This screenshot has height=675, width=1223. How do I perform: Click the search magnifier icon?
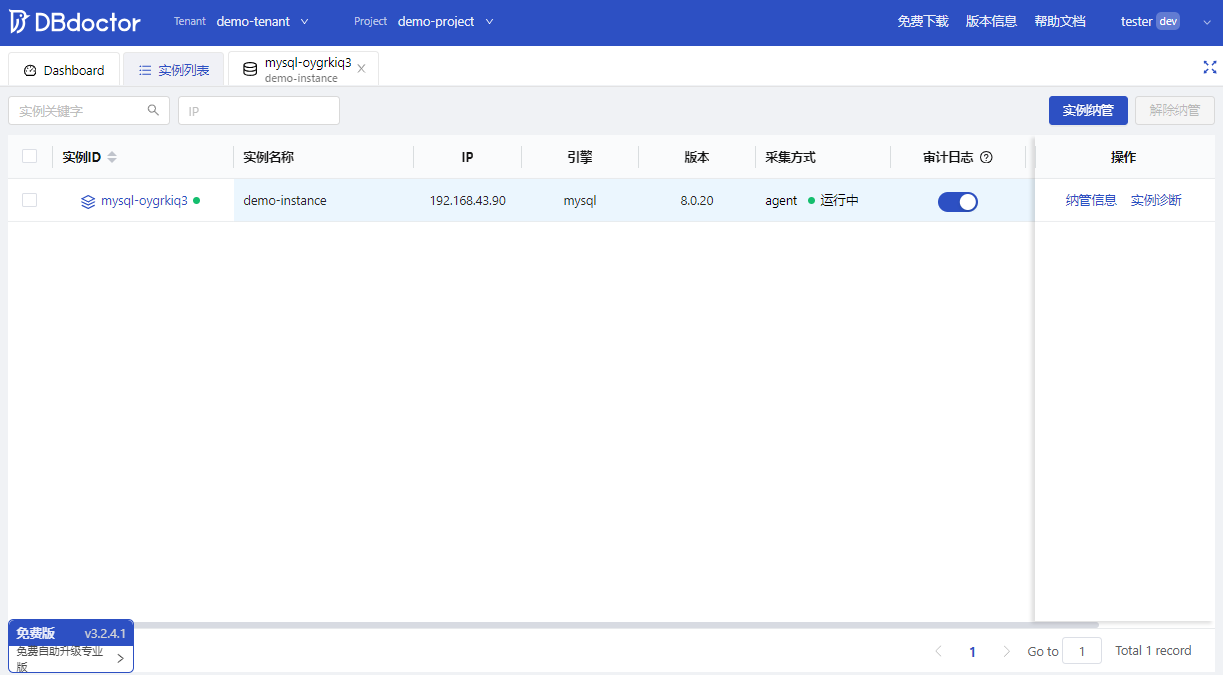(x=153, y=110)
